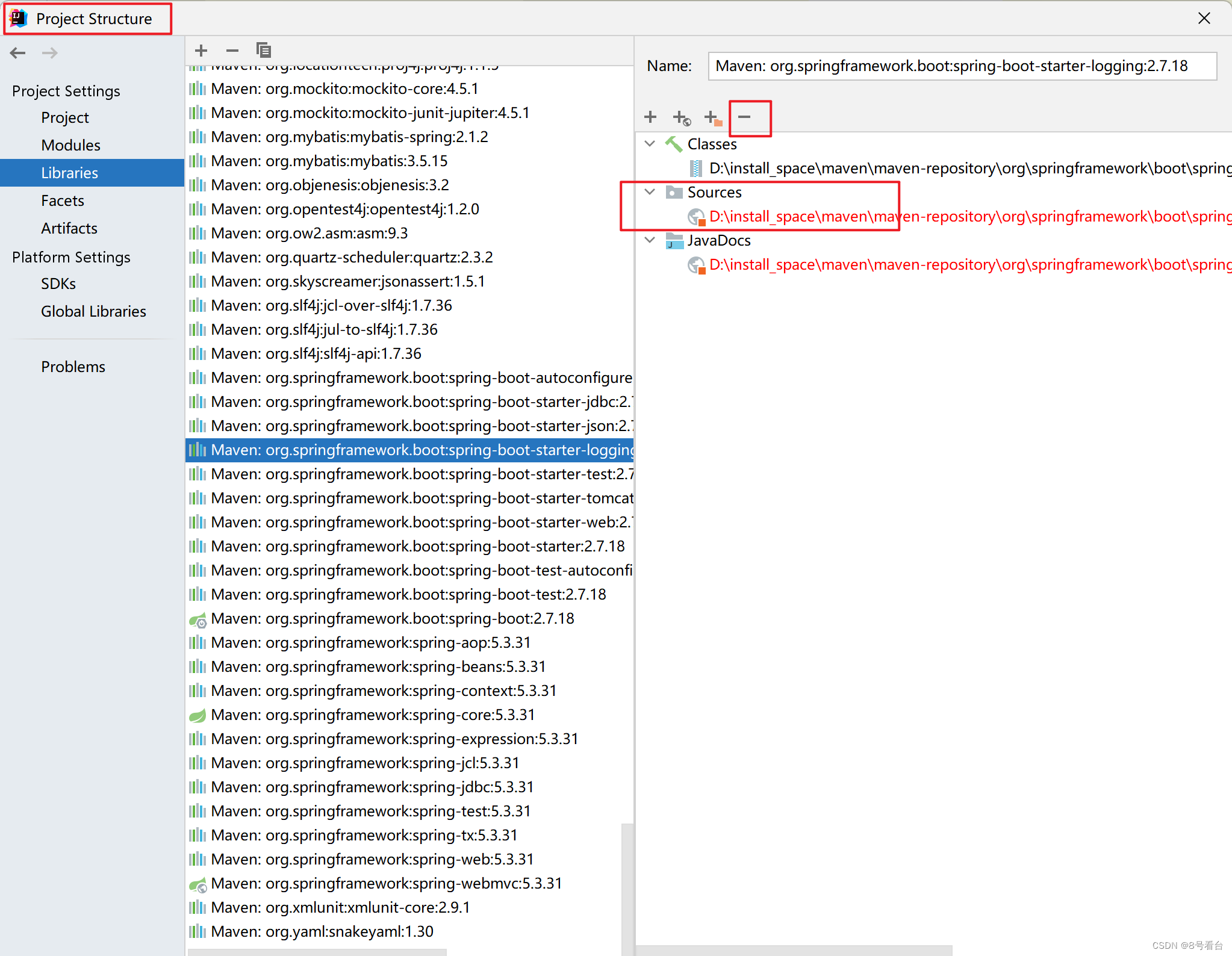Select the spring-boot-starter-tomcat library row
The height and width of the screenshot is (956, 1232).
[409, 498]
